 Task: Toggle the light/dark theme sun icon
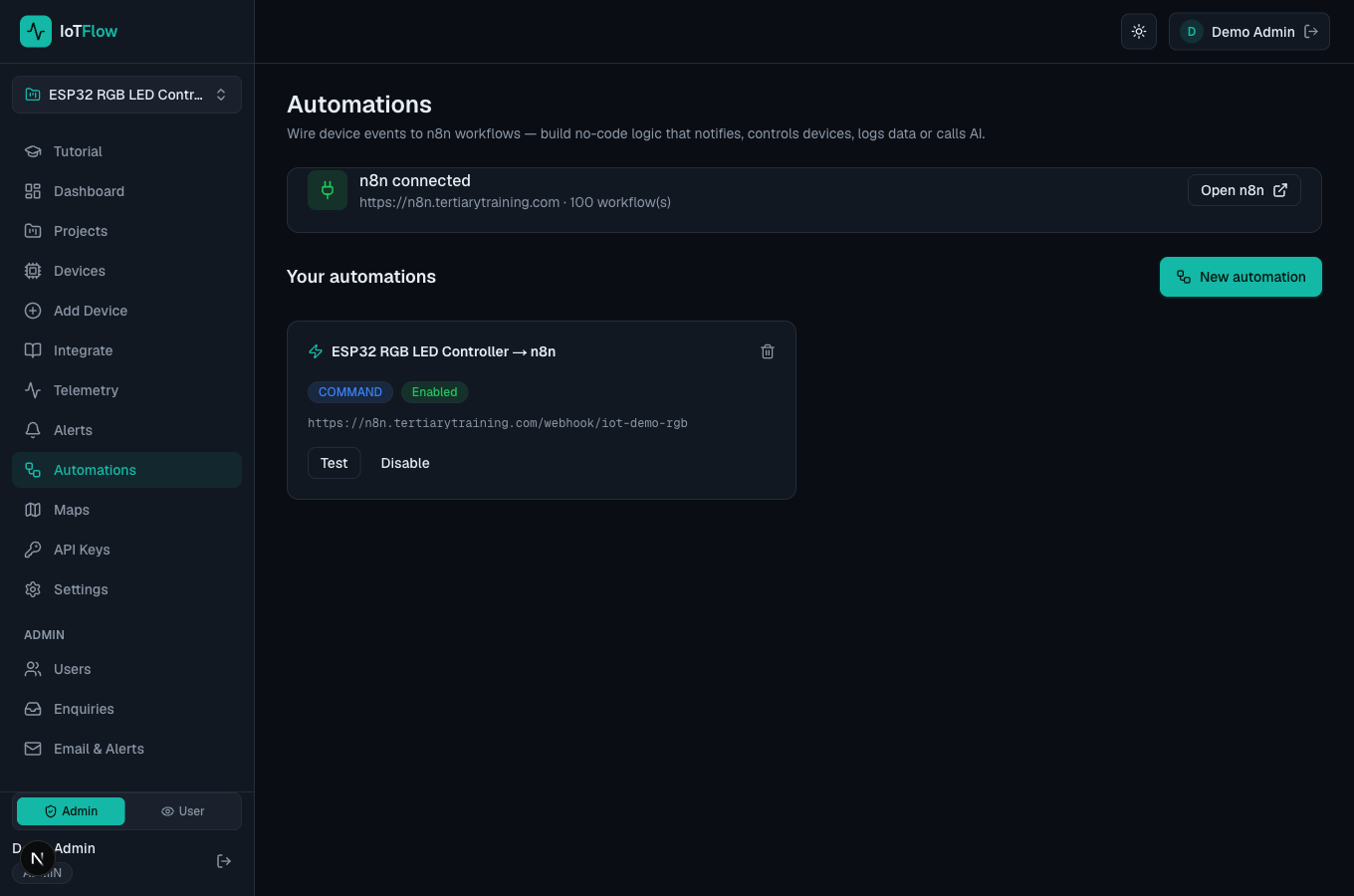(x=1139, y=32)
